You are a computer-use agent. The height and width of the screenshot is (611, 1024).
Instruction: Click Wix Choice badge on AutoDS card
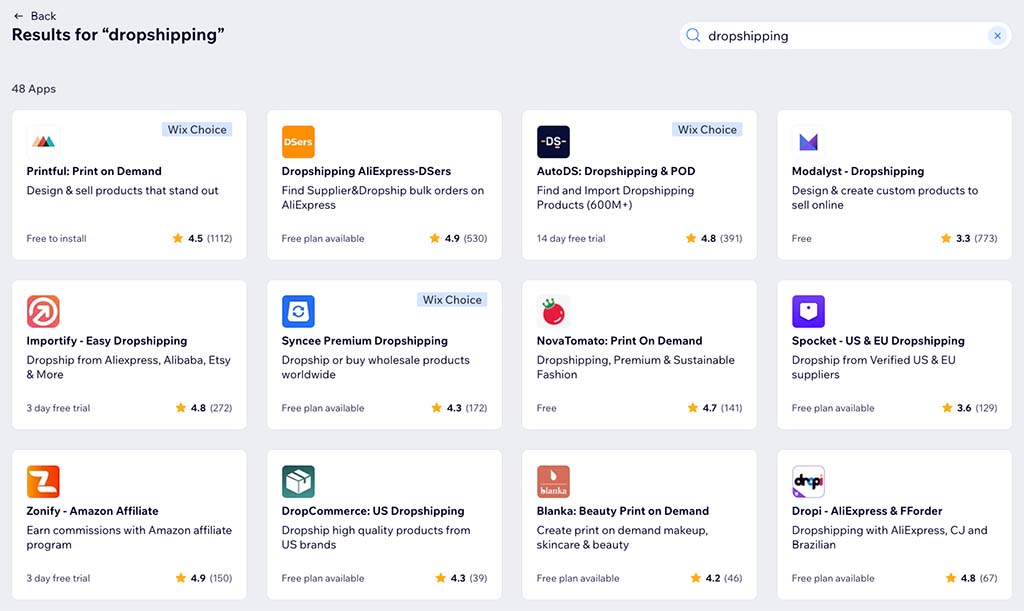(x=707, y=129)
